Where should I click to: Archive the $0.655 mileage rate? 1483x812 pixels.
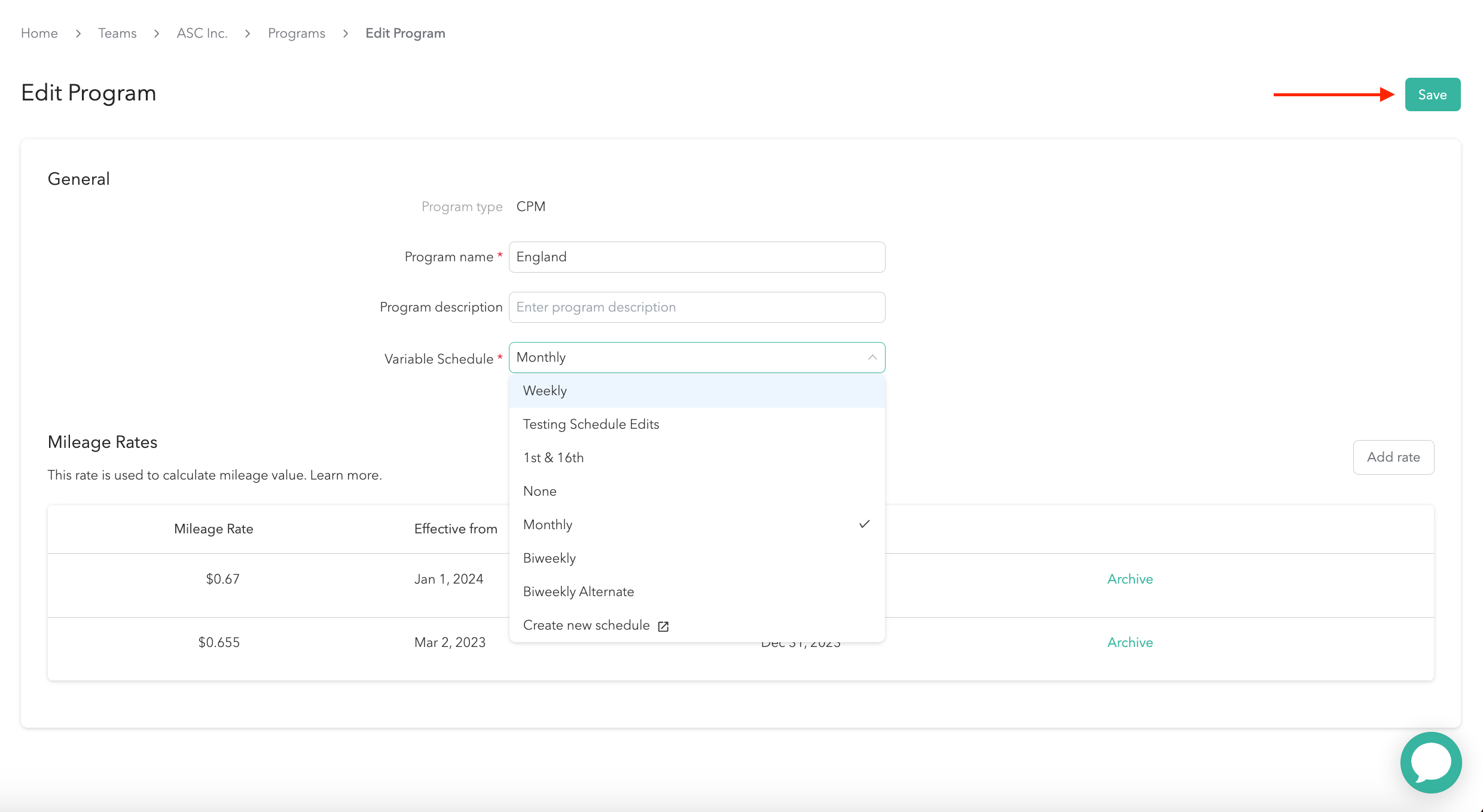coord(1130,642)
